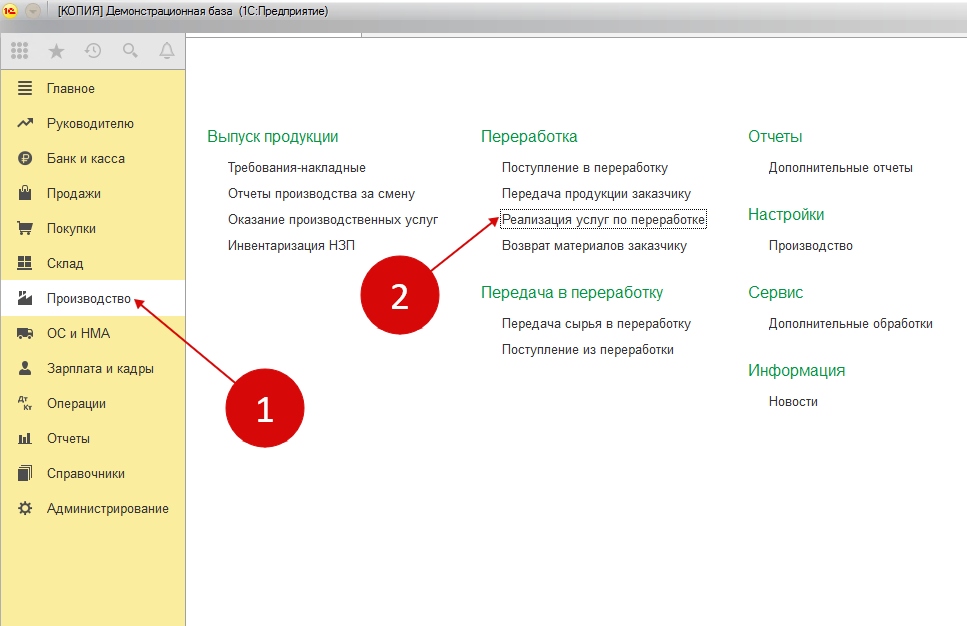Image resolution: width=967 pixels, height=626 pixels.
Task: Click the Информация heading
Action: click(x=796, y=370)
